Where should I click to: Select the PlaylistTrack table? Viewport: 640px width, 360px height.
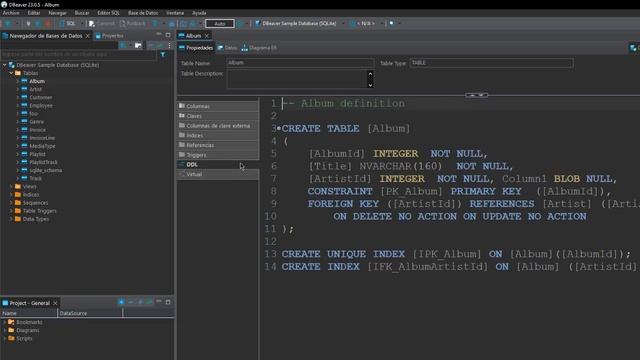pos(43,162)
